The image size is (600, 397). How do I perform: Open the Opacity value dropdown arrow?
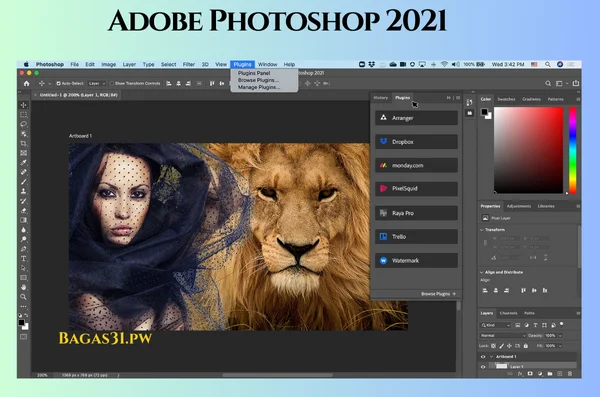tap(560, 335)
